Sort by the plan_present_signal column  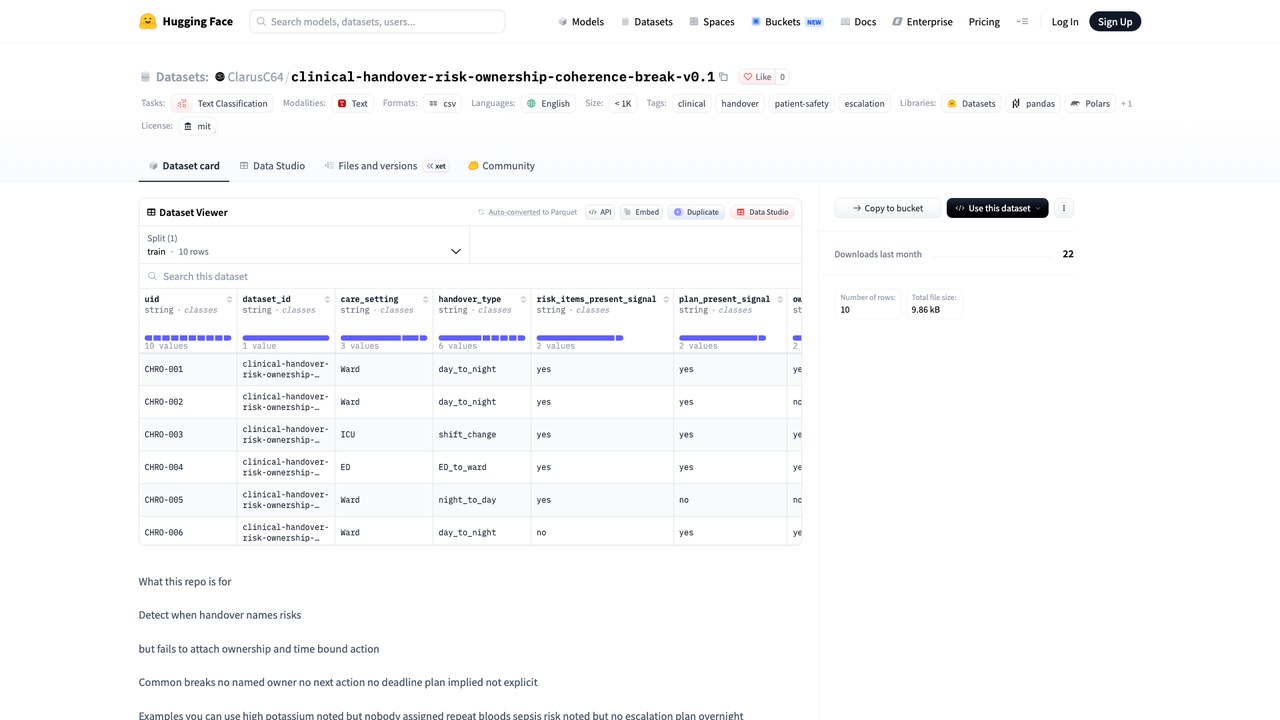coord(779,299)
